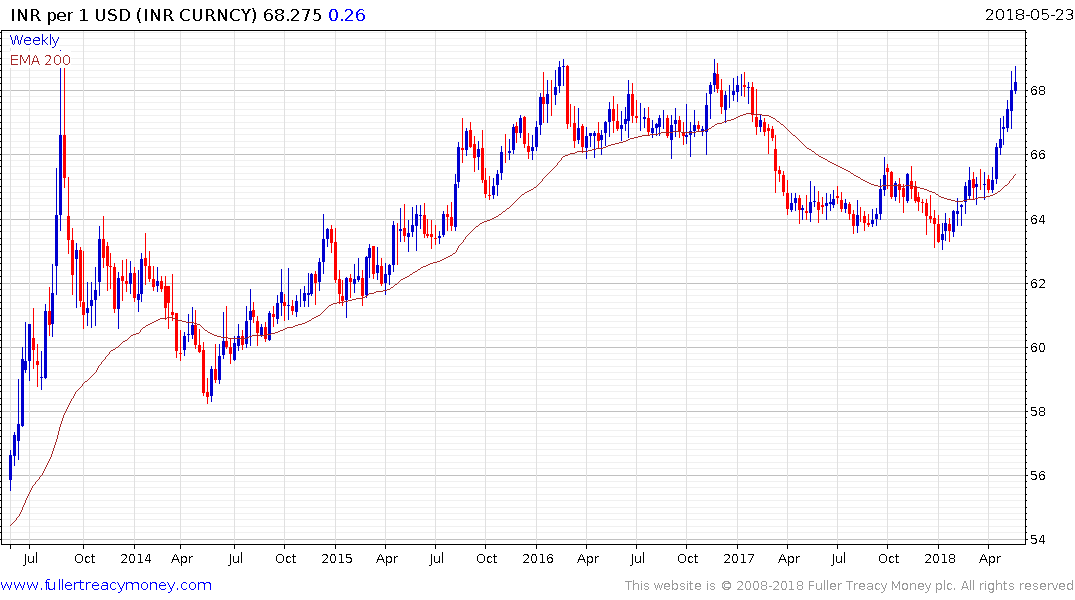The image size is (1075, 600).
Task: Click the 54 y-axis label
Action: (x=1037, y=540)
